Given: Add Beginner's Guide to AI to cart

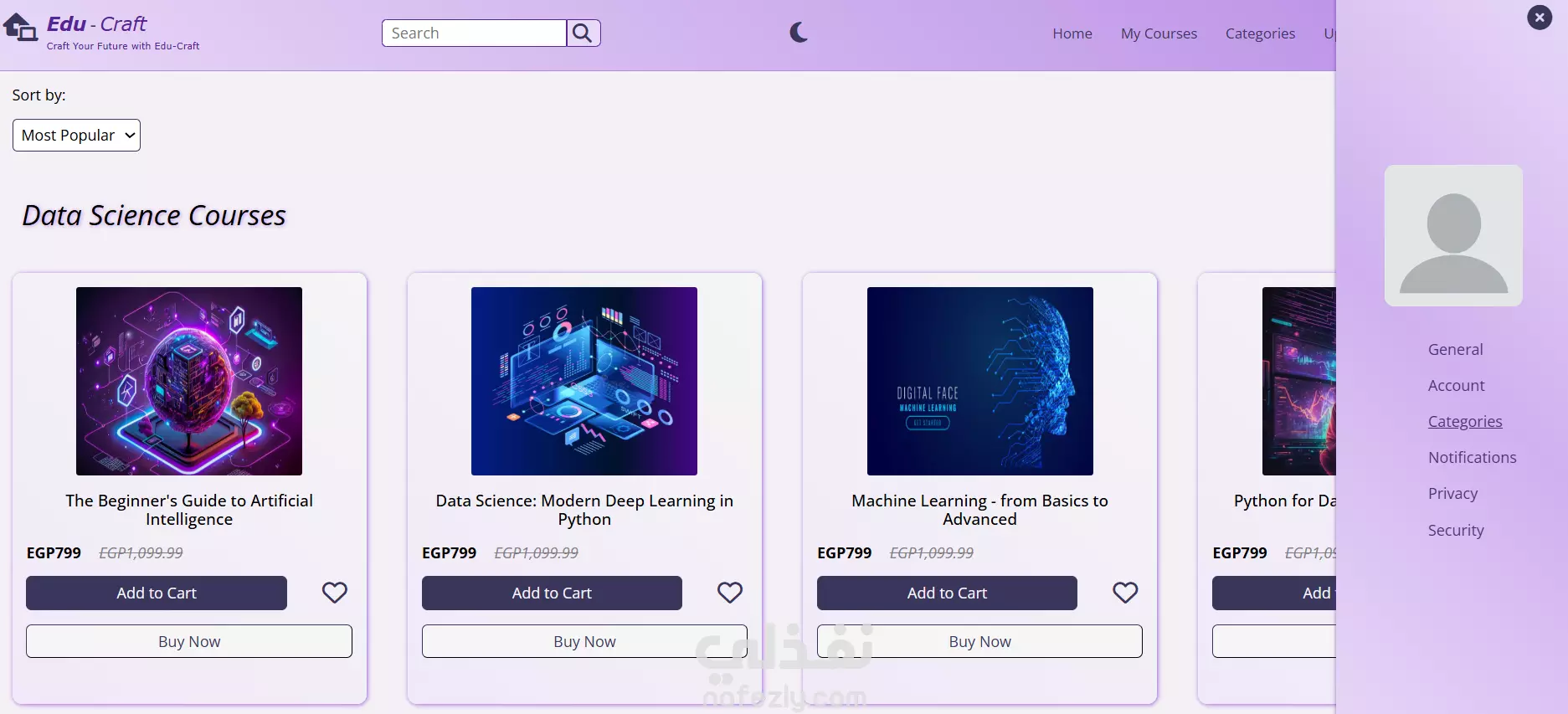Looking at the screenshot, I should pos(157,593).
